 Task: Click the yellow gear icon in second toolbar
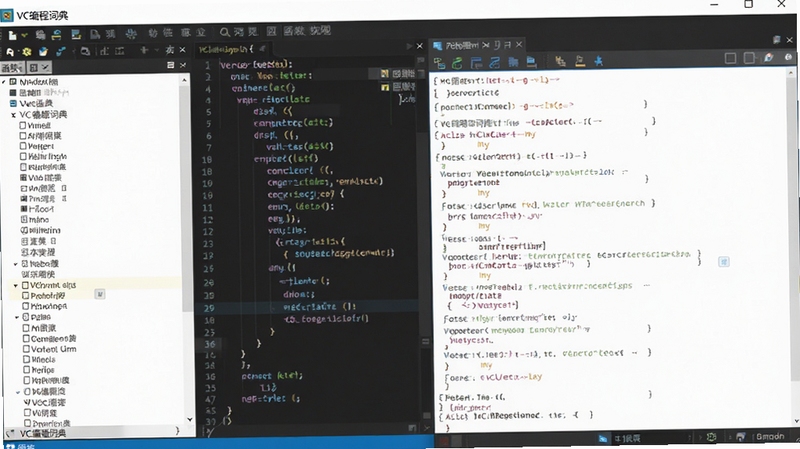tap(27, 52)
